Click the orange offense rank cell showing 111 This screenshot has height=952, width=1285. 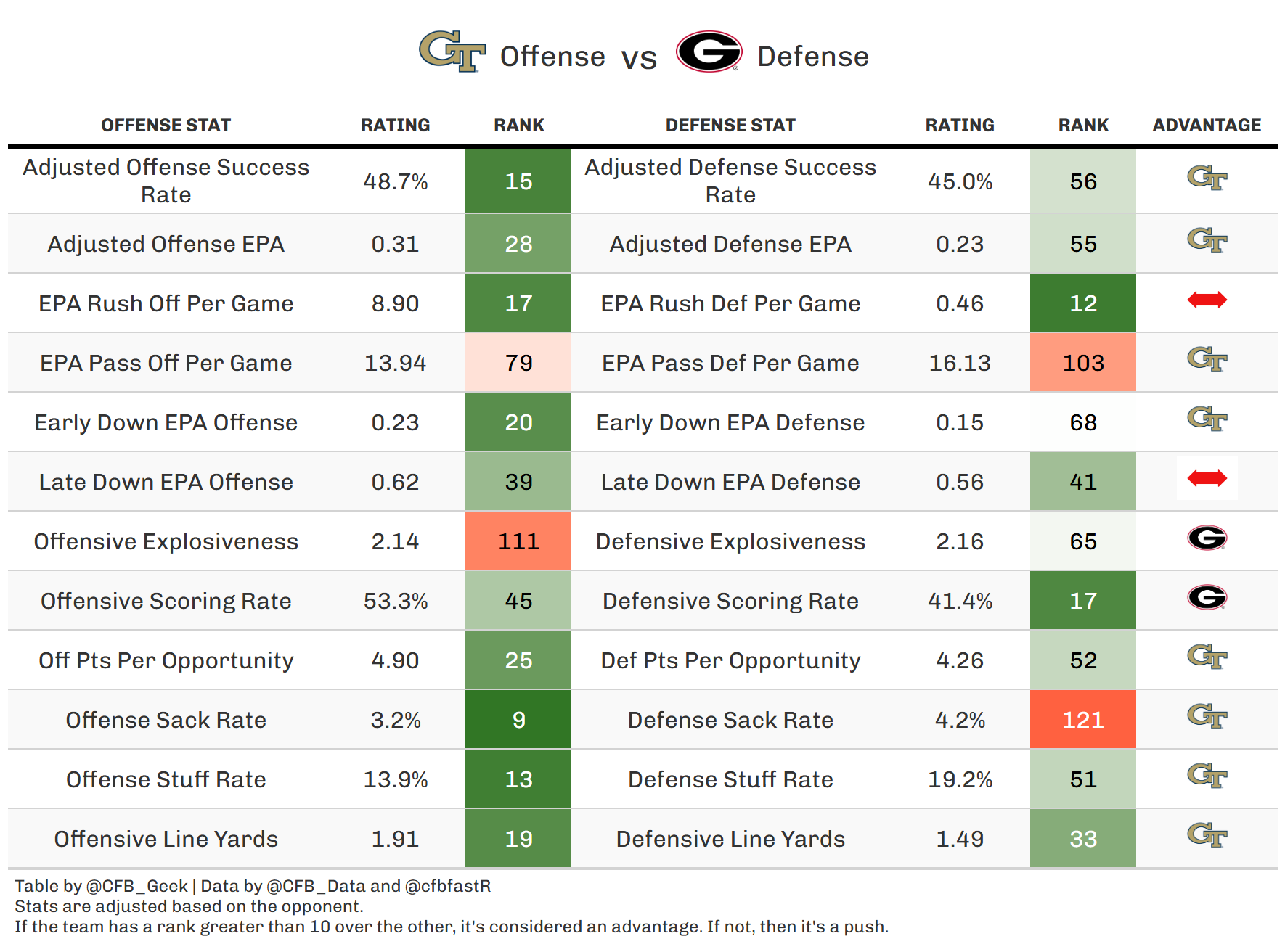518,541
